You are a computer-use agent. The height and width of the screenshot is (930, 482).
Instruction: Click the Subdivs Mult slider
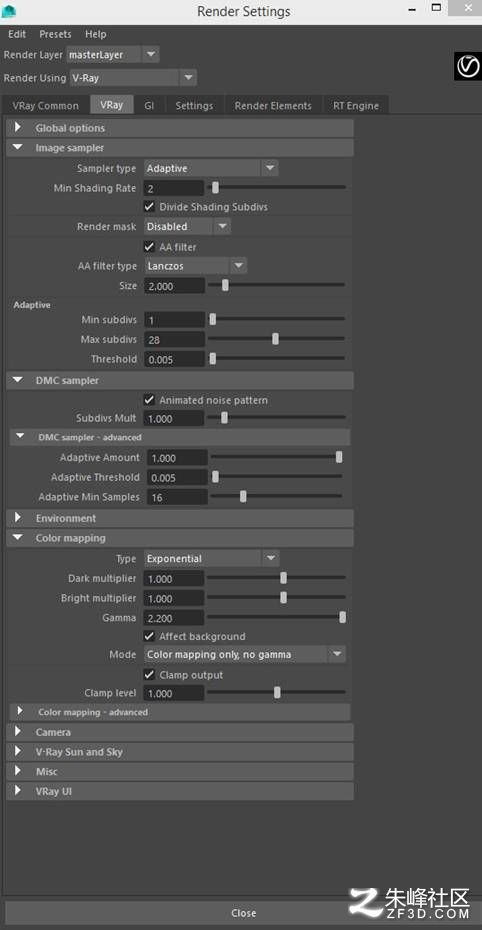[276, 418]
